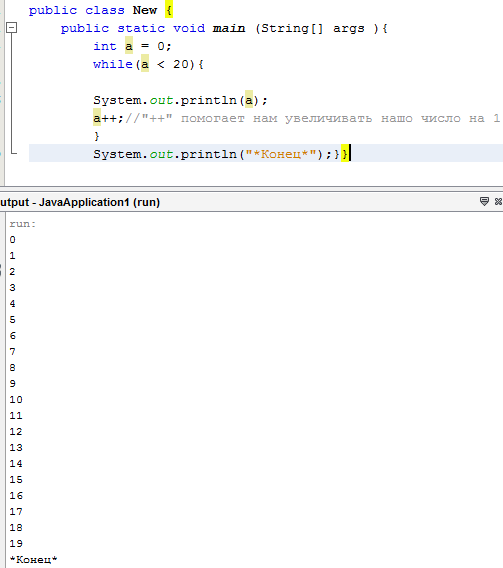Click the Russian comment about '++'
503x568 pixels.
click(x=313, y=118)
